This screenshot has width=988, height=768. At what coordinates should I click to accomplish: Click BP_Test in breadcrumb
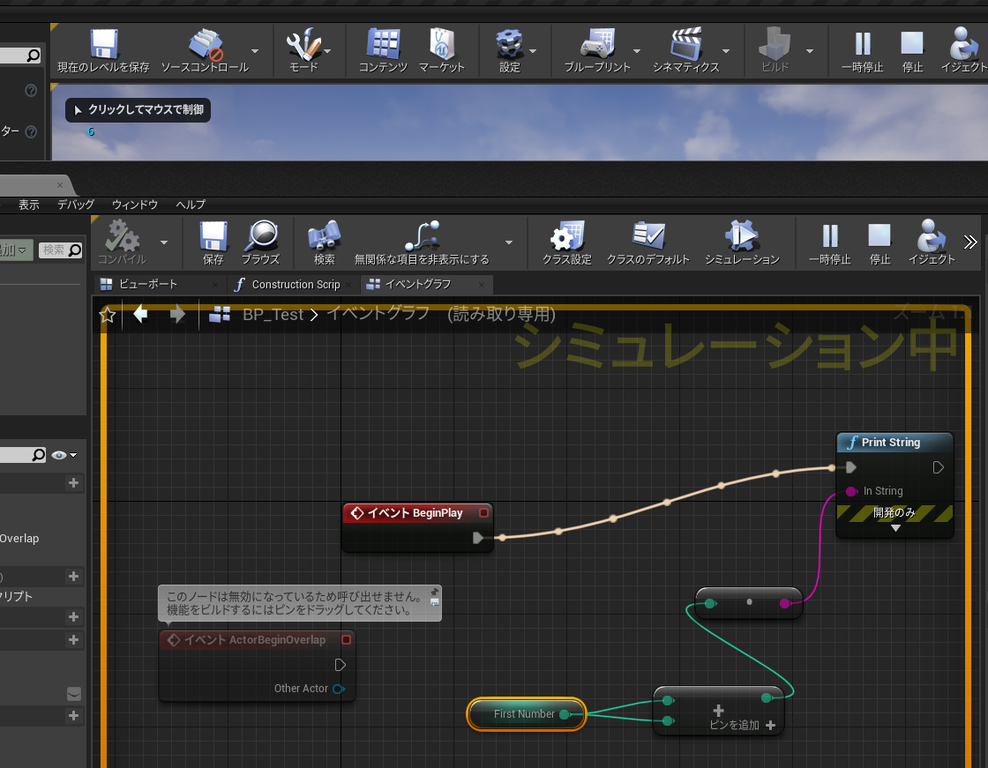273,314
